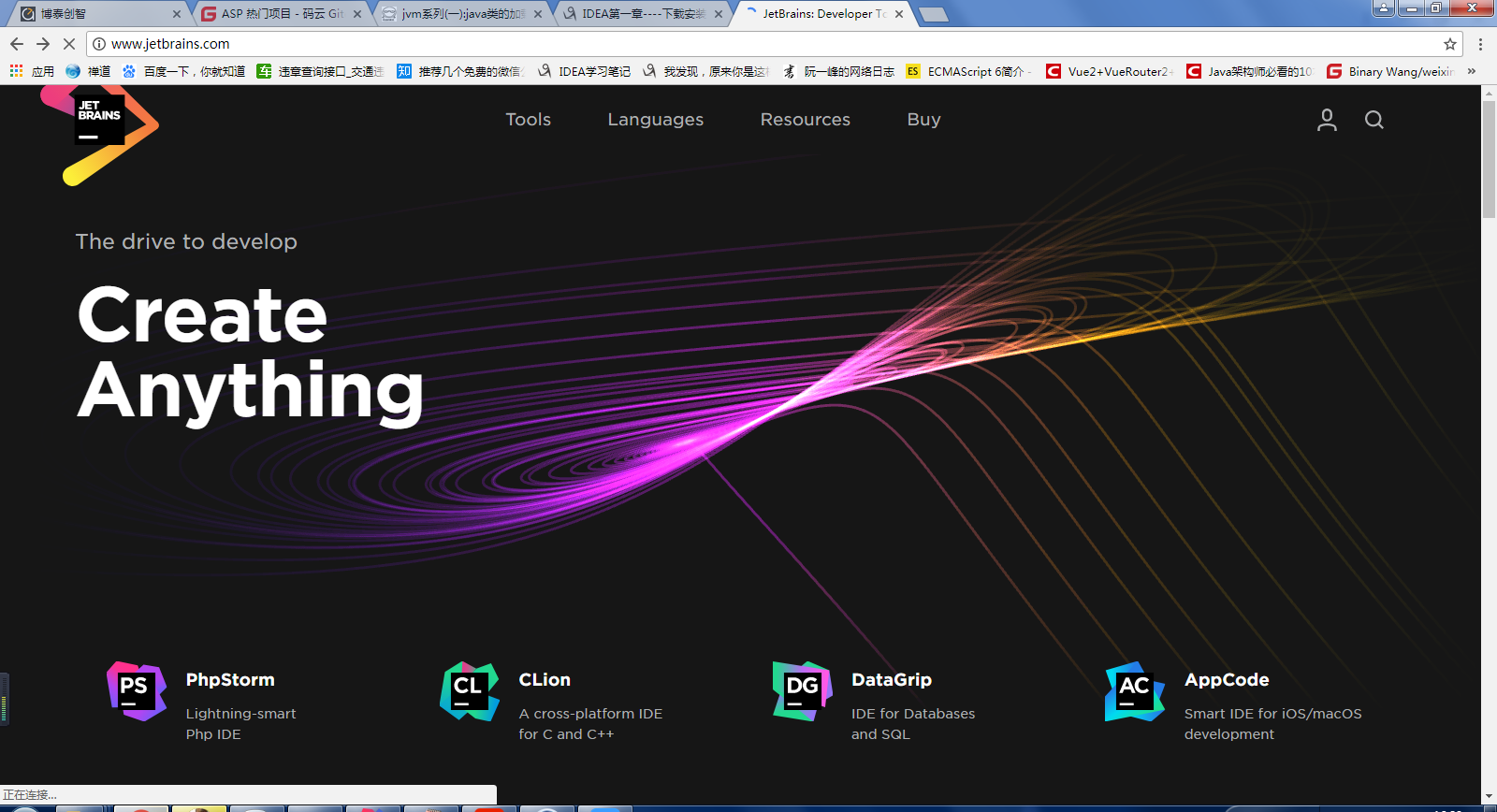Click the 'Lightning-smart Php IDE' description
The height and width of the screenshot is (812, 1497).
(240, 724)
